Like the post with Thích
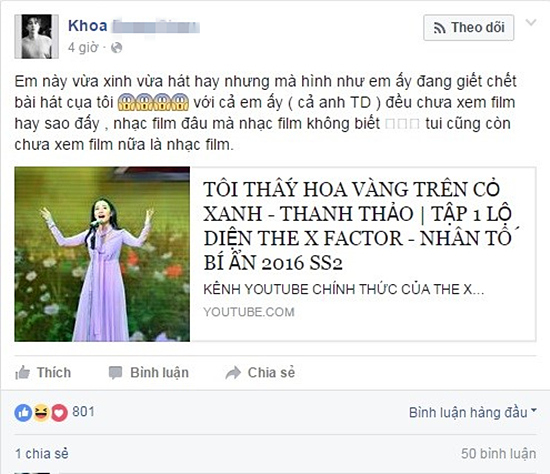 (x=43, y=373)
